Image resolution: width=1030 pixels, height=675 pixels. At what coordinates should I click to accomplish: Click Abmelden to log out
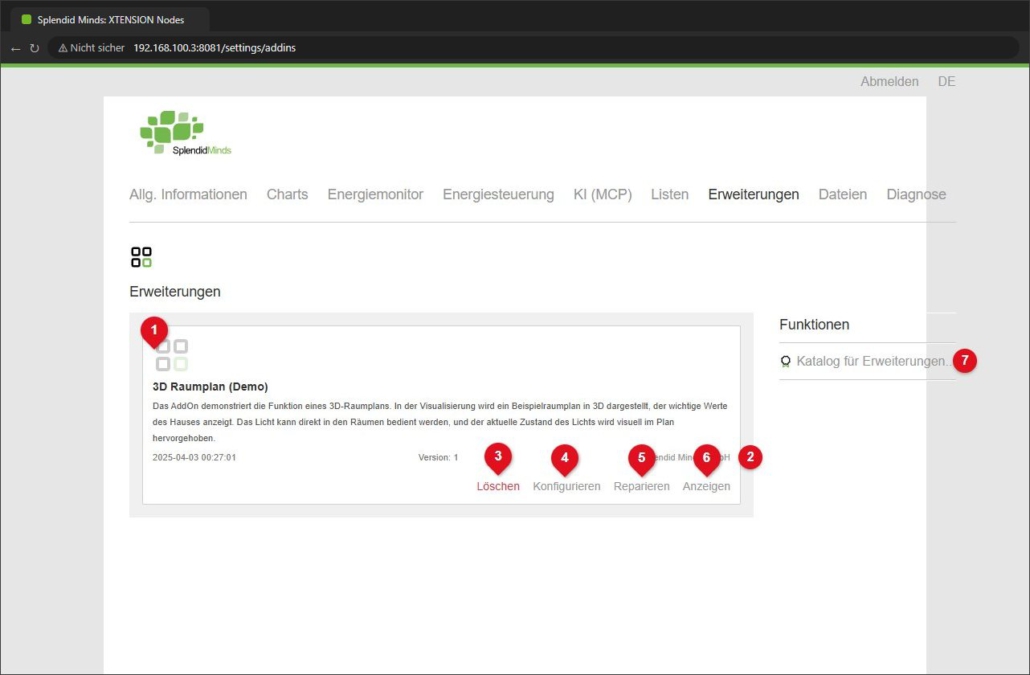tap(889, 81)
